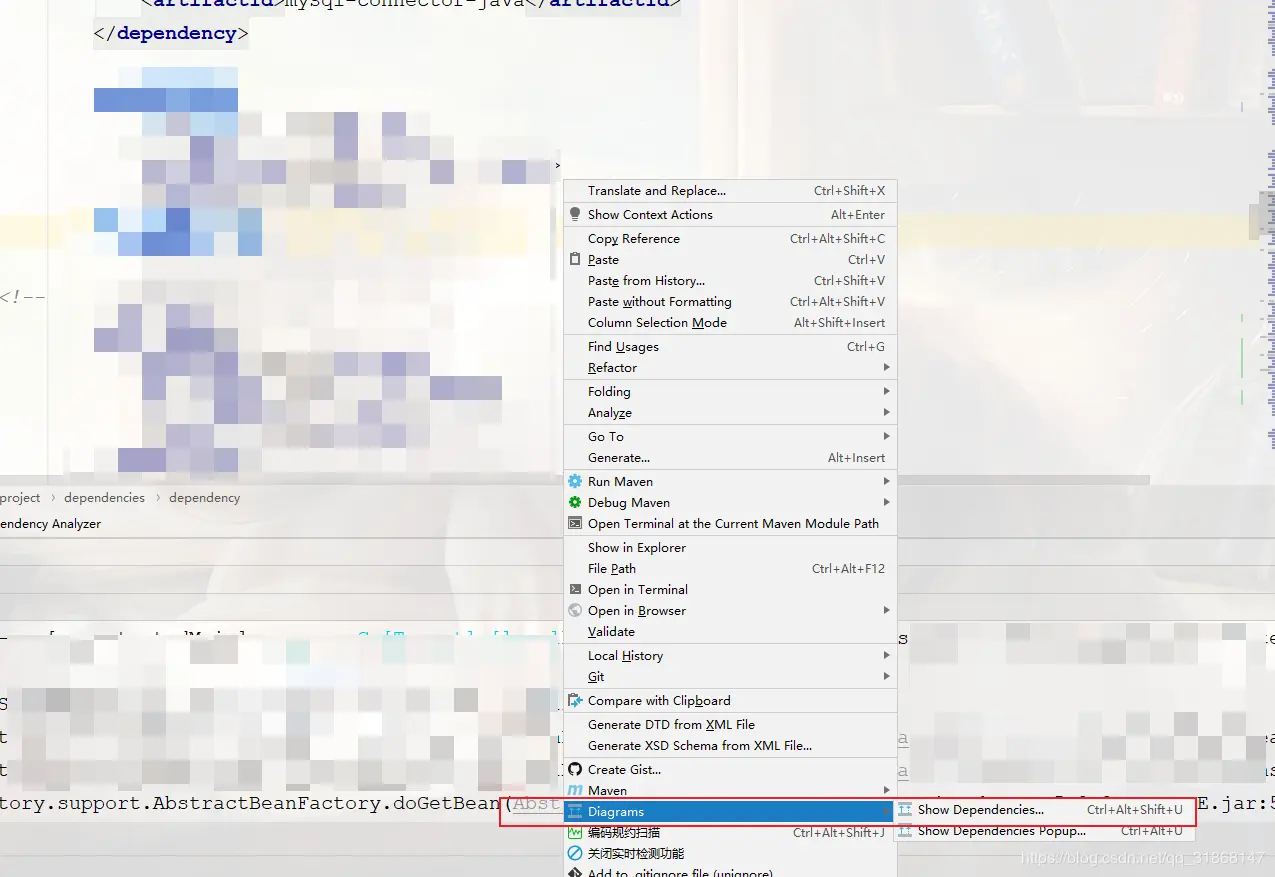This screenshot has height=877, width=1275.
Task: Click the closing </dependency> tag in the editor
Action: tap(170, 33)
